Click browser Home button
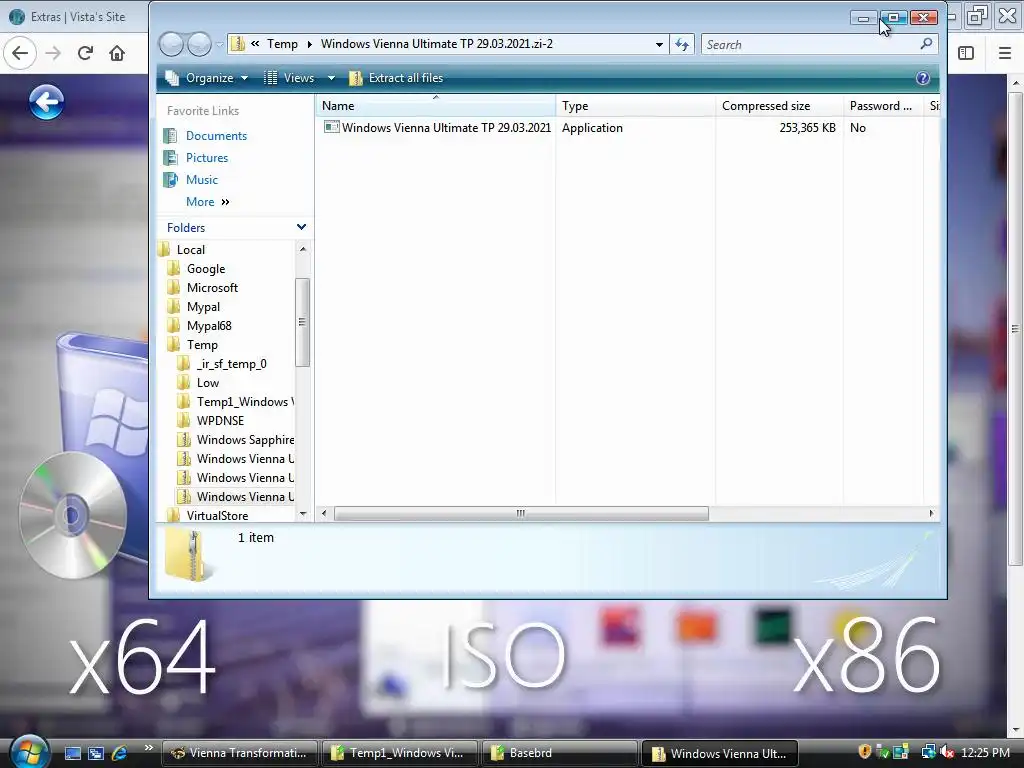This screenshot has height=768, width=1024. point(117,53)
